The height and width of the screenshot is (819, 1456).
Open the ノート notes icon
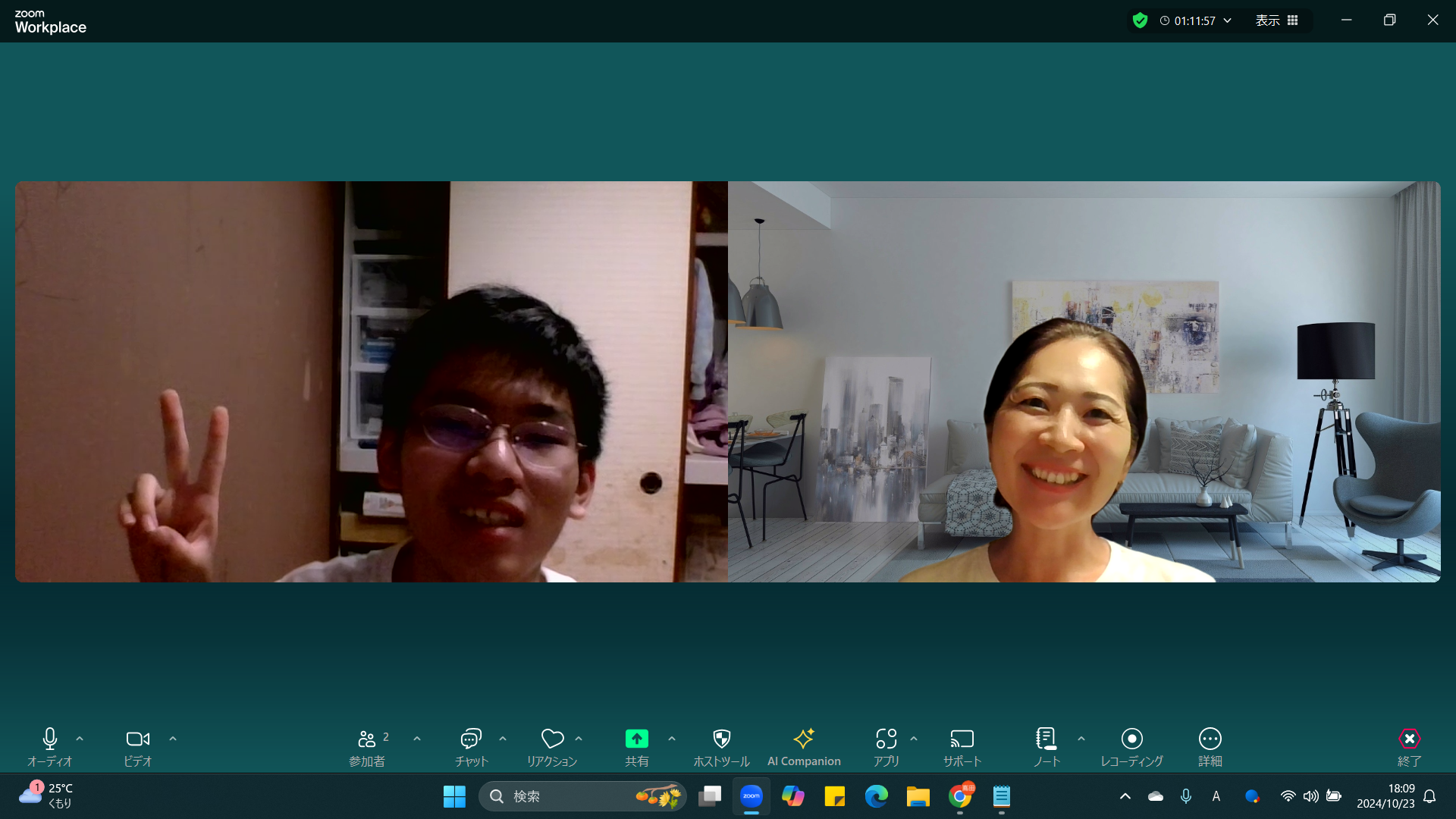1046,747
